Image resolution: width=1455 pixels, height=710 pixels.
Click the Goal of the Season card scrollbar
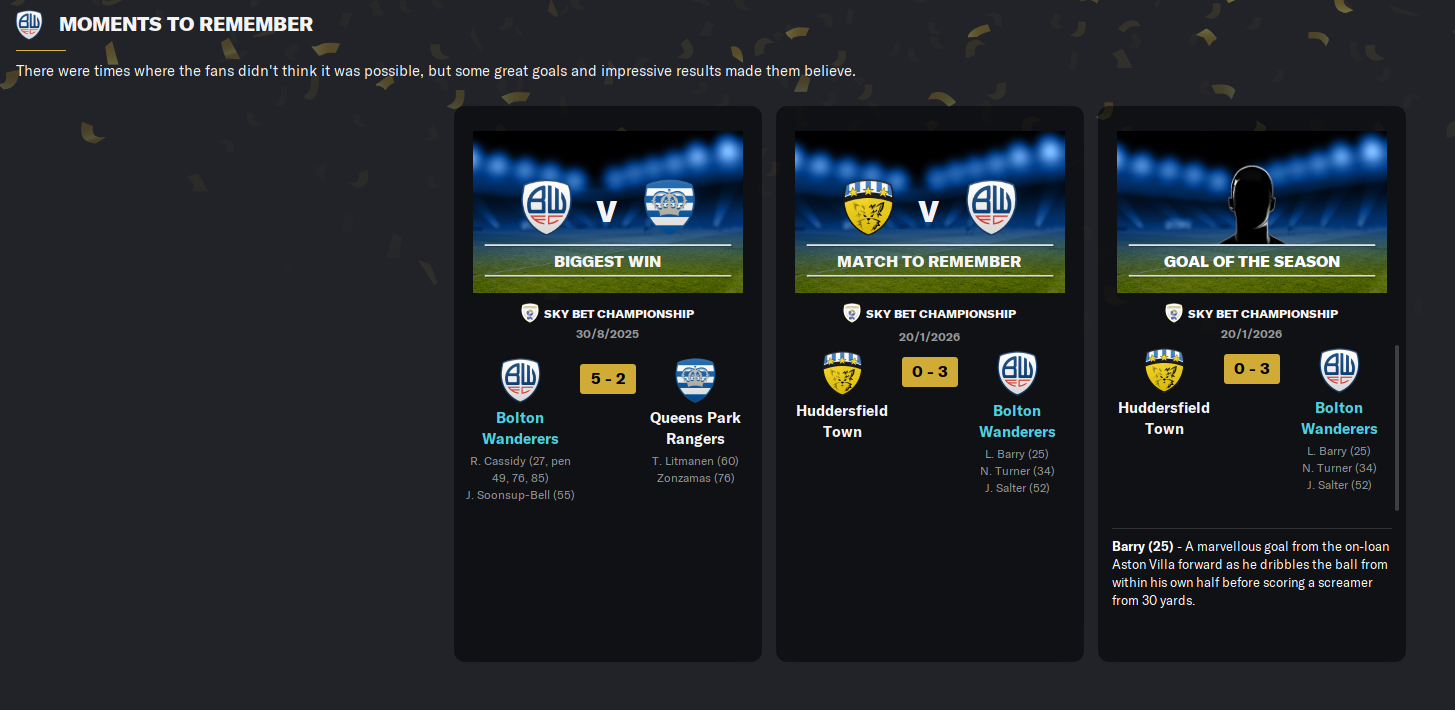[1397, 428]
